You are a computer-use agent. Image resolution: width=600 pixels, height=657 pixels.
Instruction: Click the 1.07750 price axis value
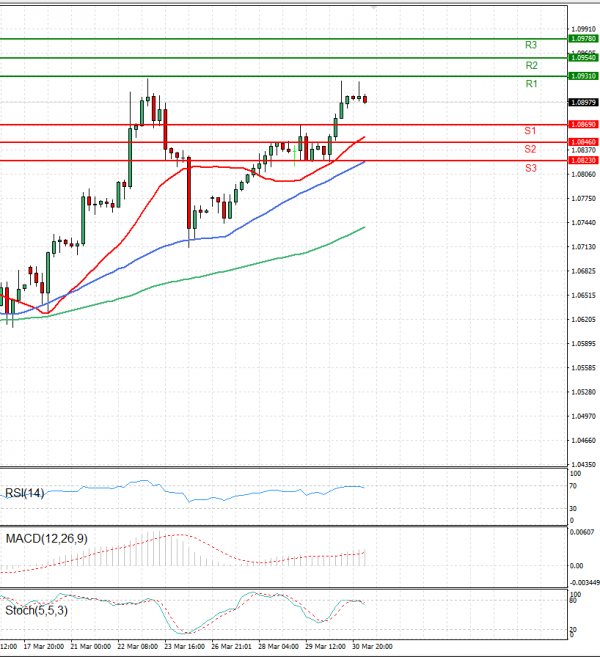pyautogui.click(x=583, y=199)
